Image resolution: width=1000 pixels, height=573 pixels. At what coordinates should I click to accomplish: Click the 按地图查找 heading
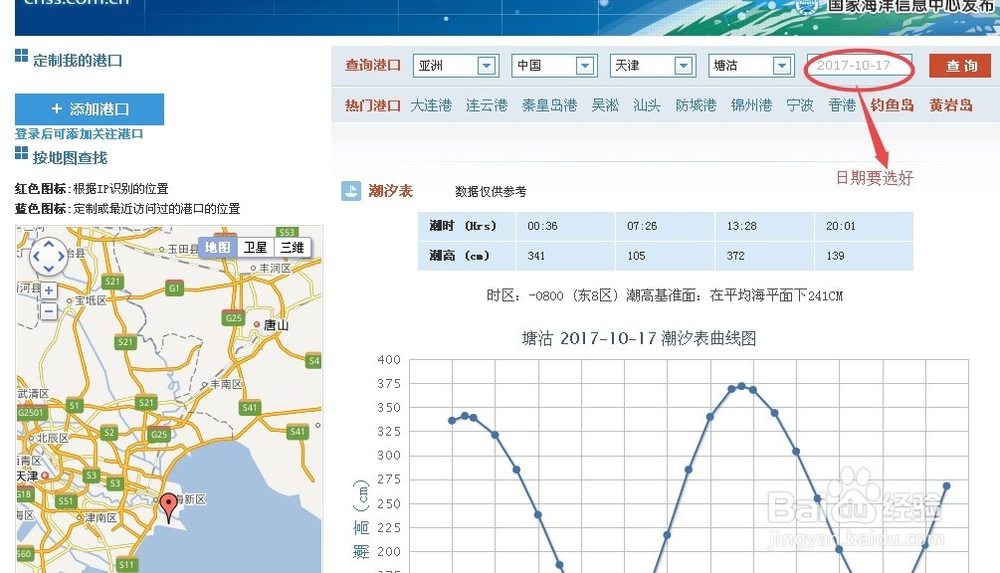pyautogui.click(x=70, y=158)
